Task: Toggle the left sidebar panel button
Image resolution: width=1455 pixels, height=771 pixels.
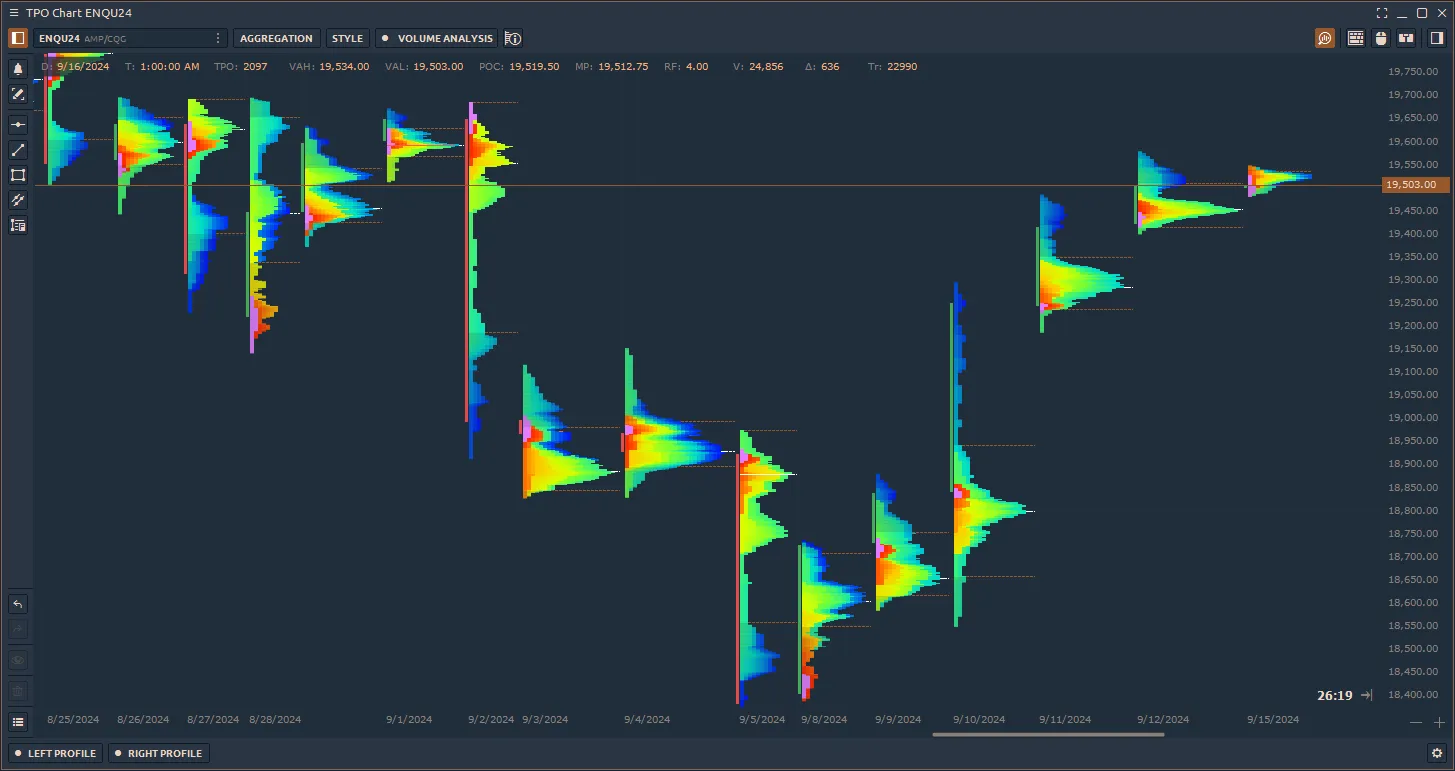Action: coord(18,38)
